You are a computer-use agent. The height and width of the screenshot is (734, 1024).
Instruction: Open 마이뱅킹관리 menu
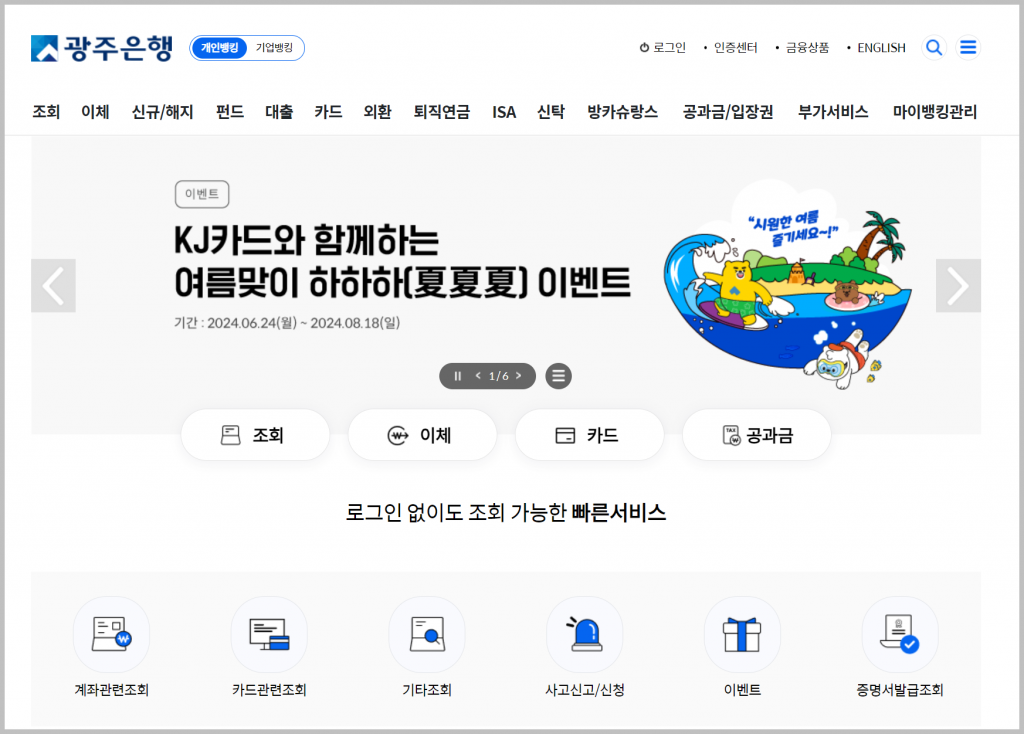(935, 112)
